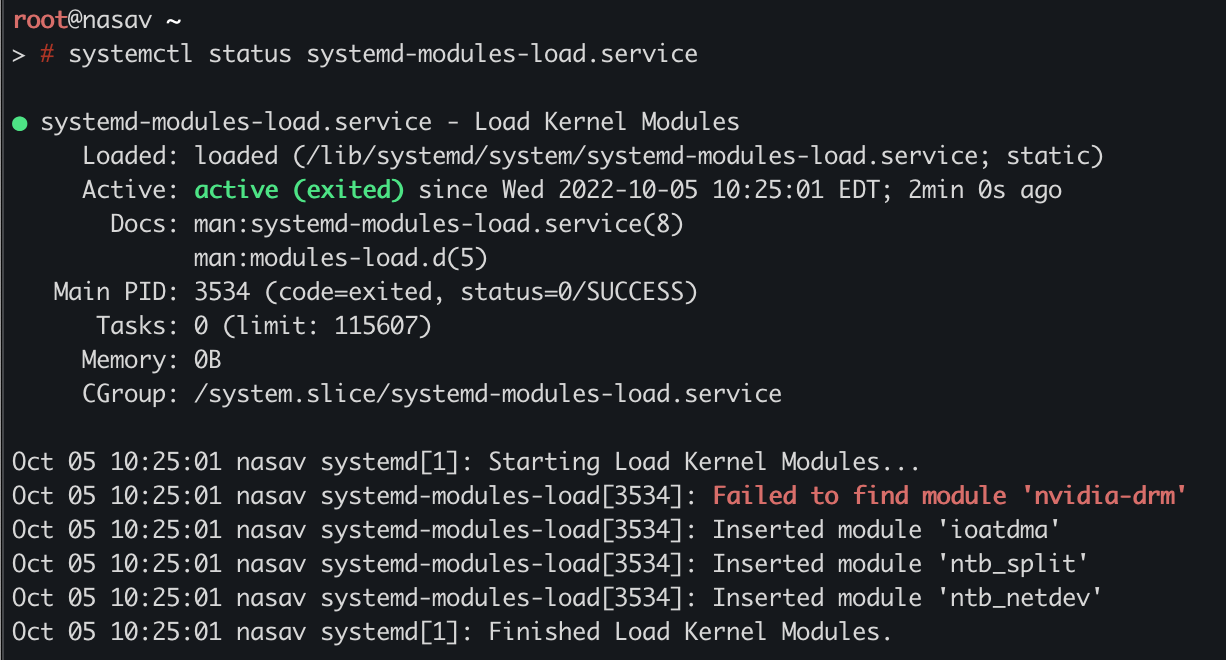This screenshot has height=660, width=1226.
Task: Click the green 'active (exited)' status text
Action: (x=299, y=190)
